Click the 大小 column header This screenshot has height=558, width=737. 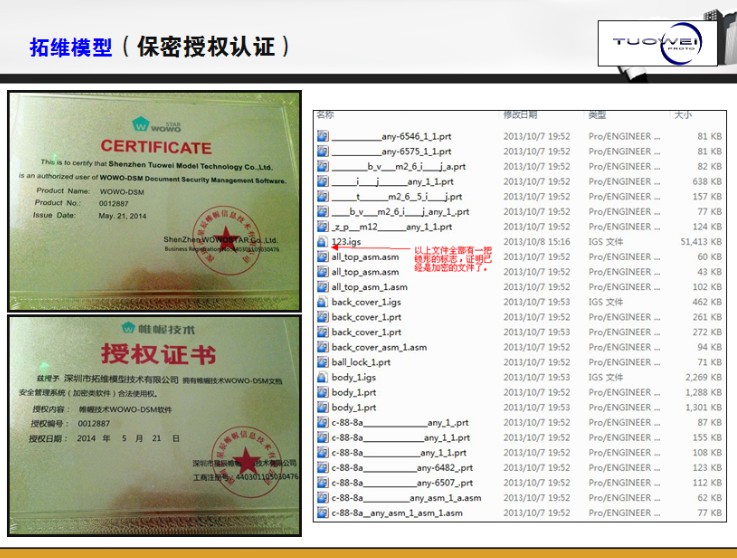682,115
